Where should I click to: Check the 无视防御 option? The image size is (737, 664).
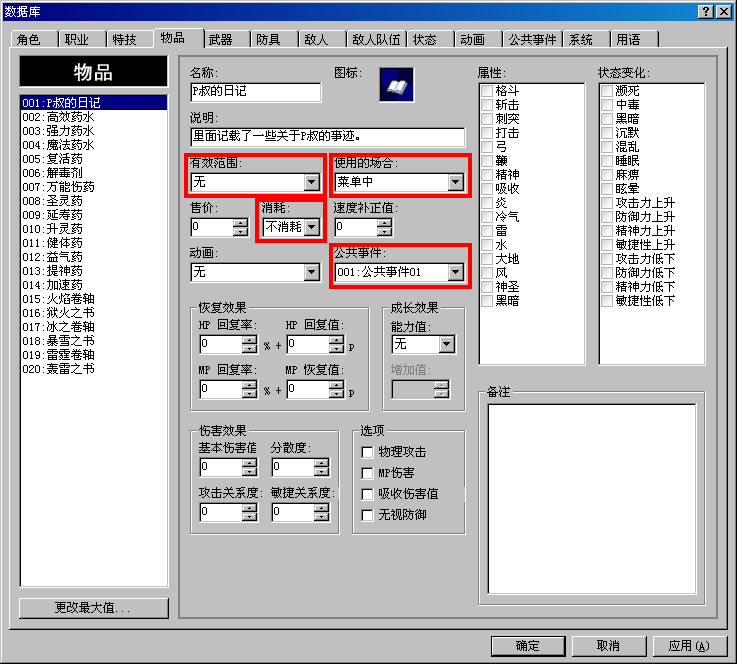367,515
